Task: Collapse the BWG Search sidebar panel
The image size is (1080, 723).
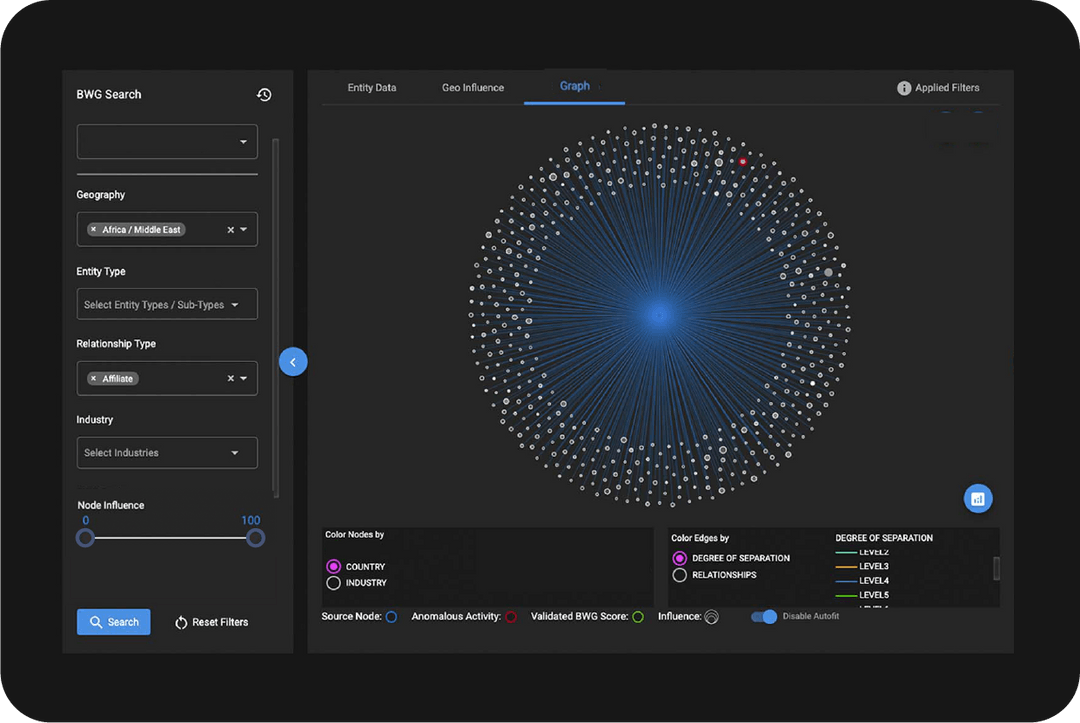Action: pyautogui.click(x=293, y=361)
